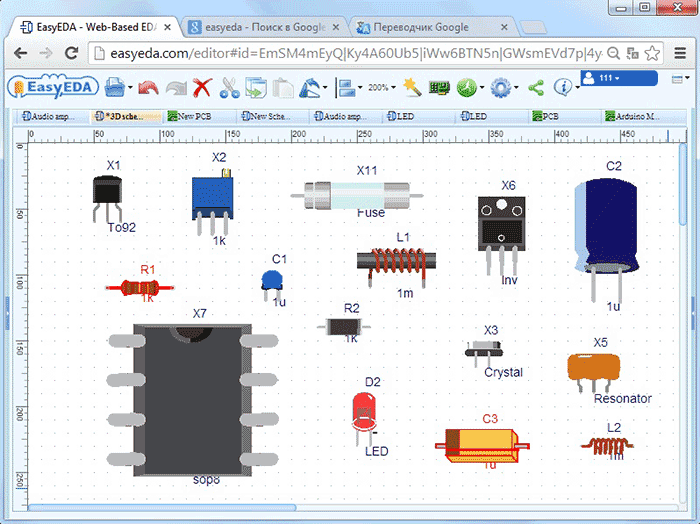Screen dimensions: 700x524
Task: Open the Arduino M... document tab
Action: coord(636,116)
